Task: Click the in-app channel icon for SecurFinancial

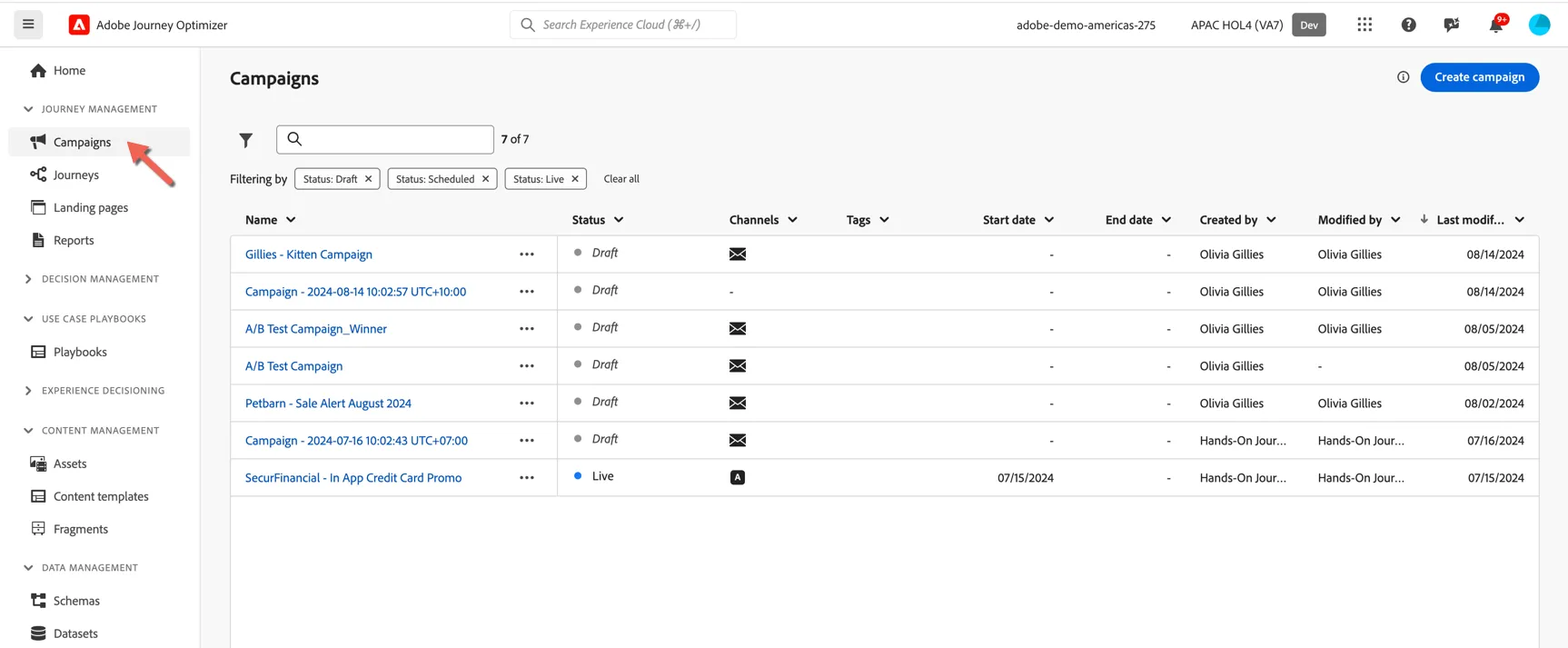Action: 738,477
